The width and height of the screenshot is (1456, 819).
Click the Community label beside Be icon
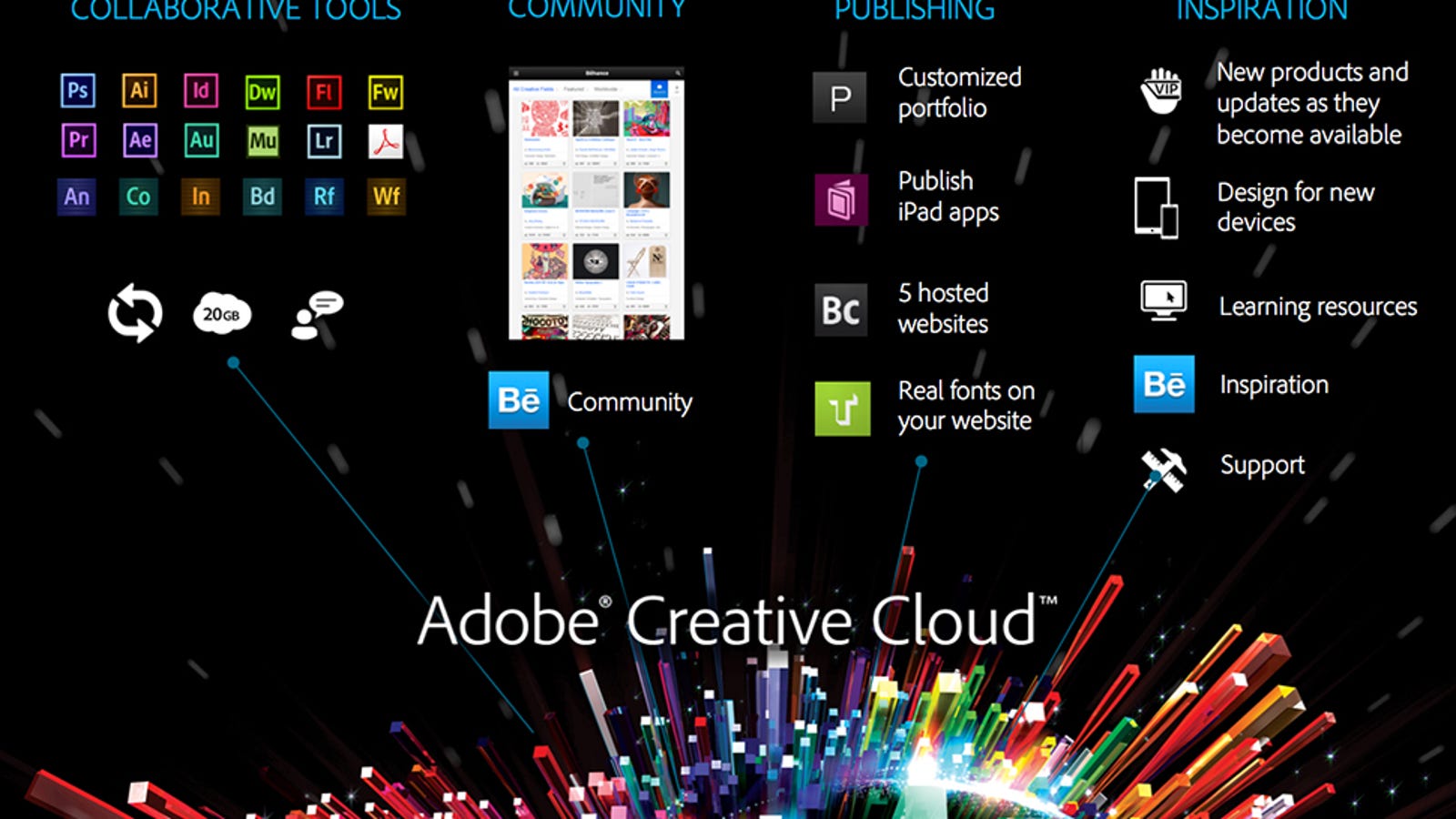[x=630, y=402]
